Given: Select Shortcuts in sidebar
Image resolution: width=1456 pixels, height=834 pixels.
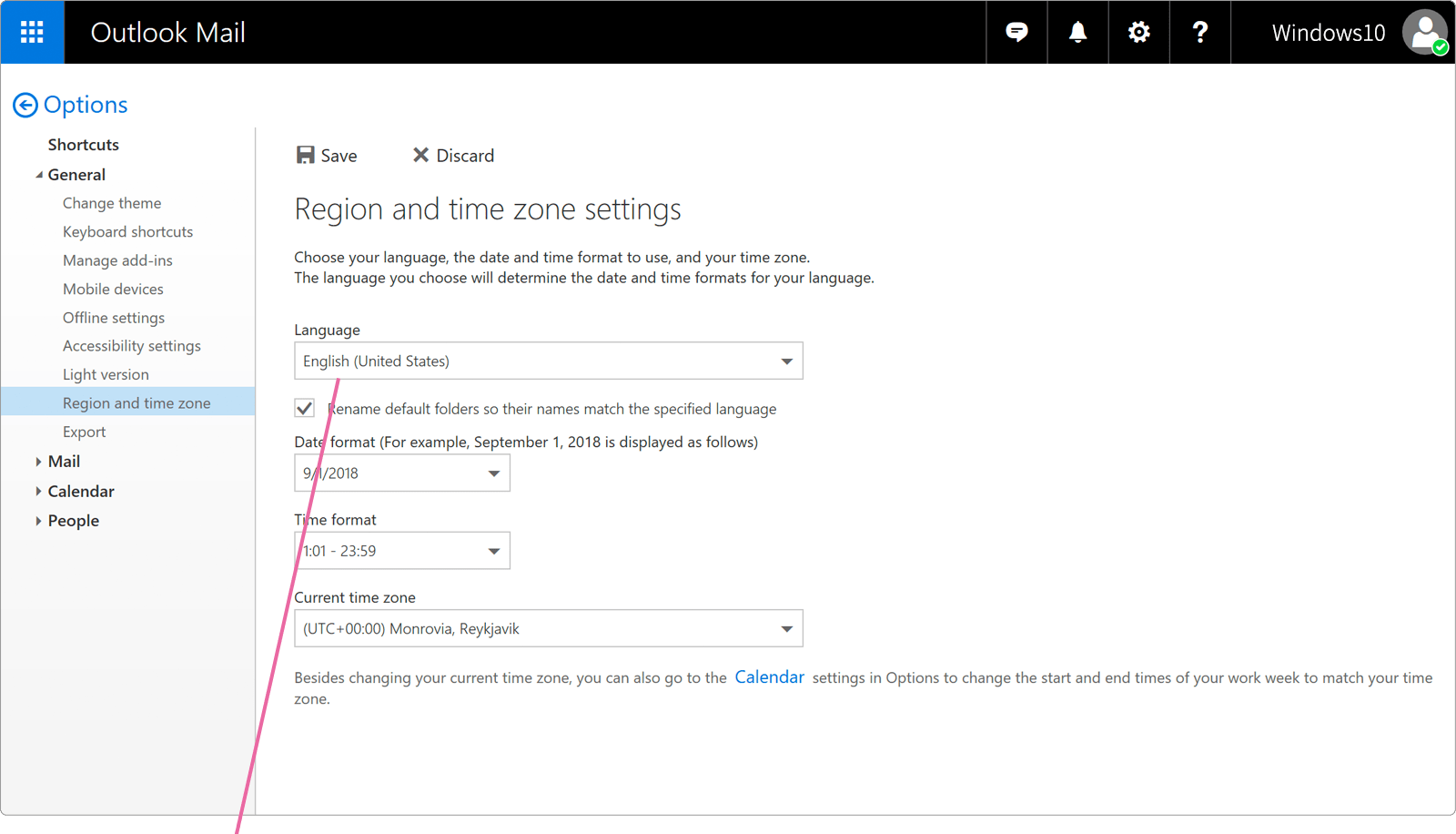Looking at the screenshot, I should (x=84, y=145).
